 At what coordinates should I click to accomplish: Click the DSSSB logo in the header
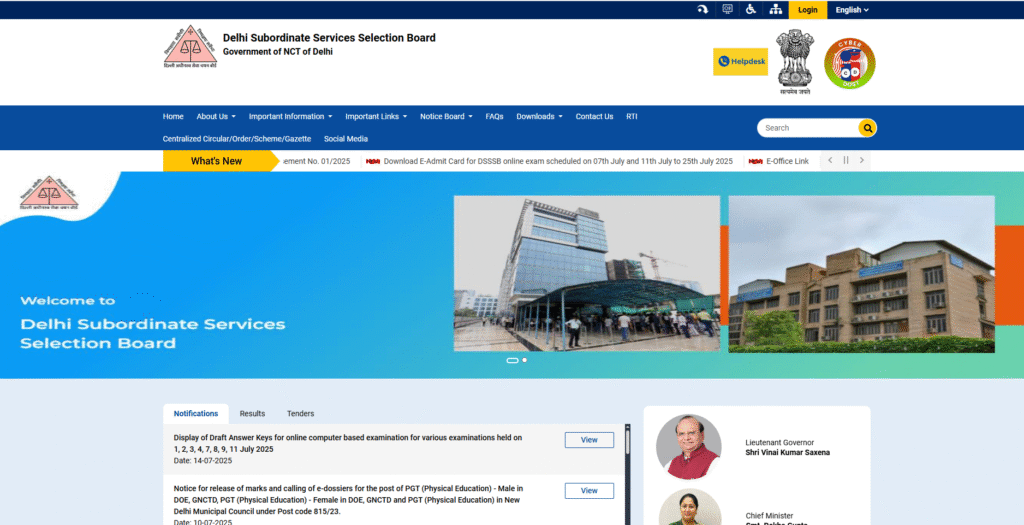pos(190,46)
